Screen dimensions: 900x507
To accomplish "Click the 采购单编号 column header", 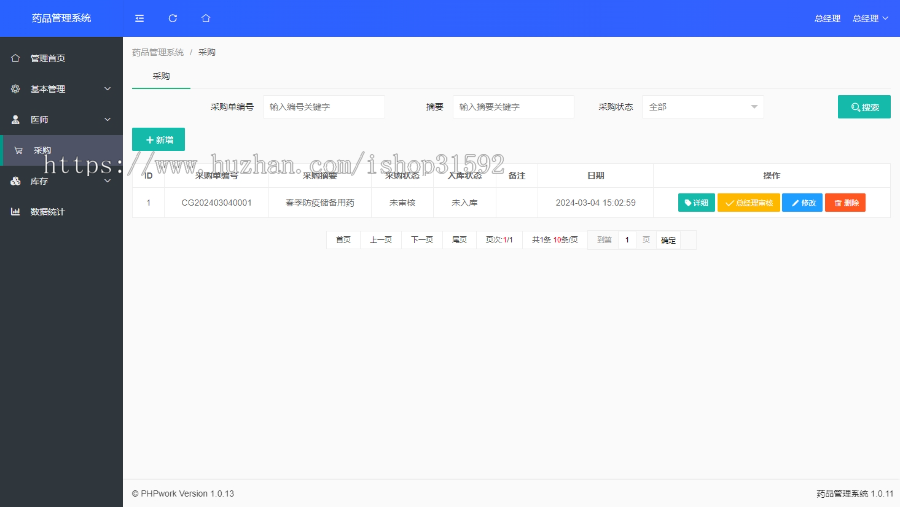I will (216, 176).
